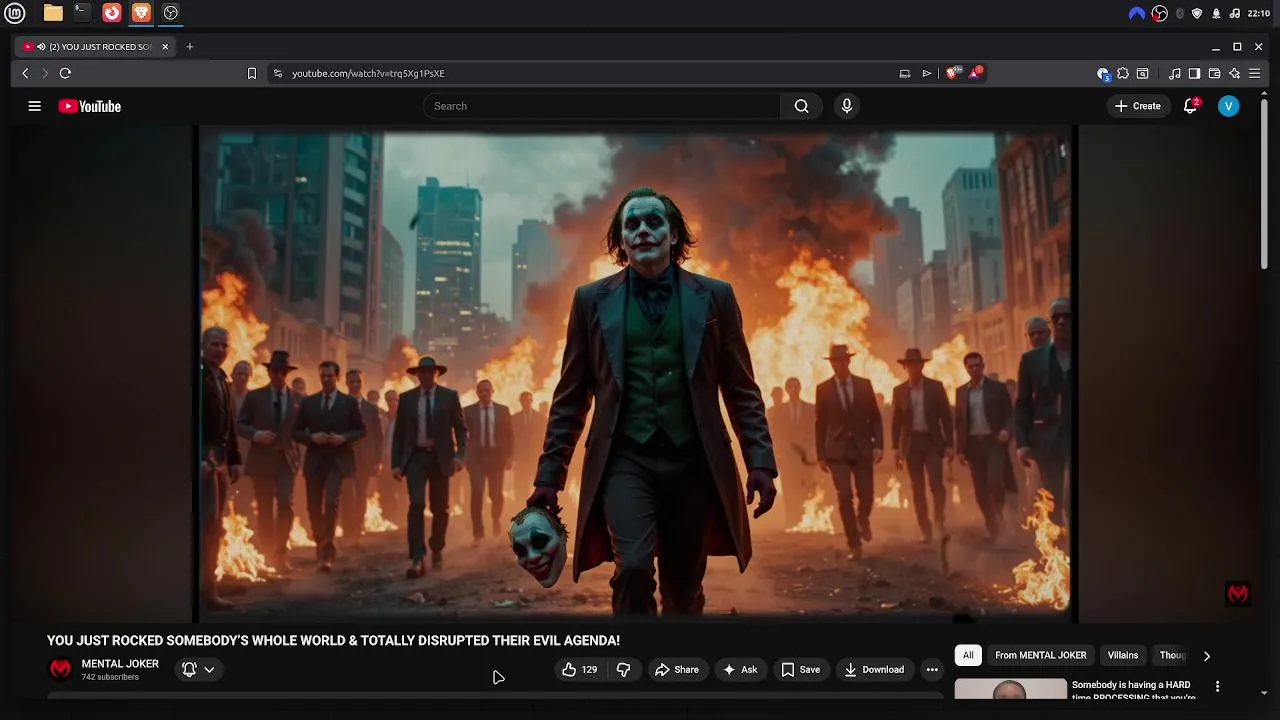Open a new browser tab
Screen dimensions: 1280x720
[190, 47]
